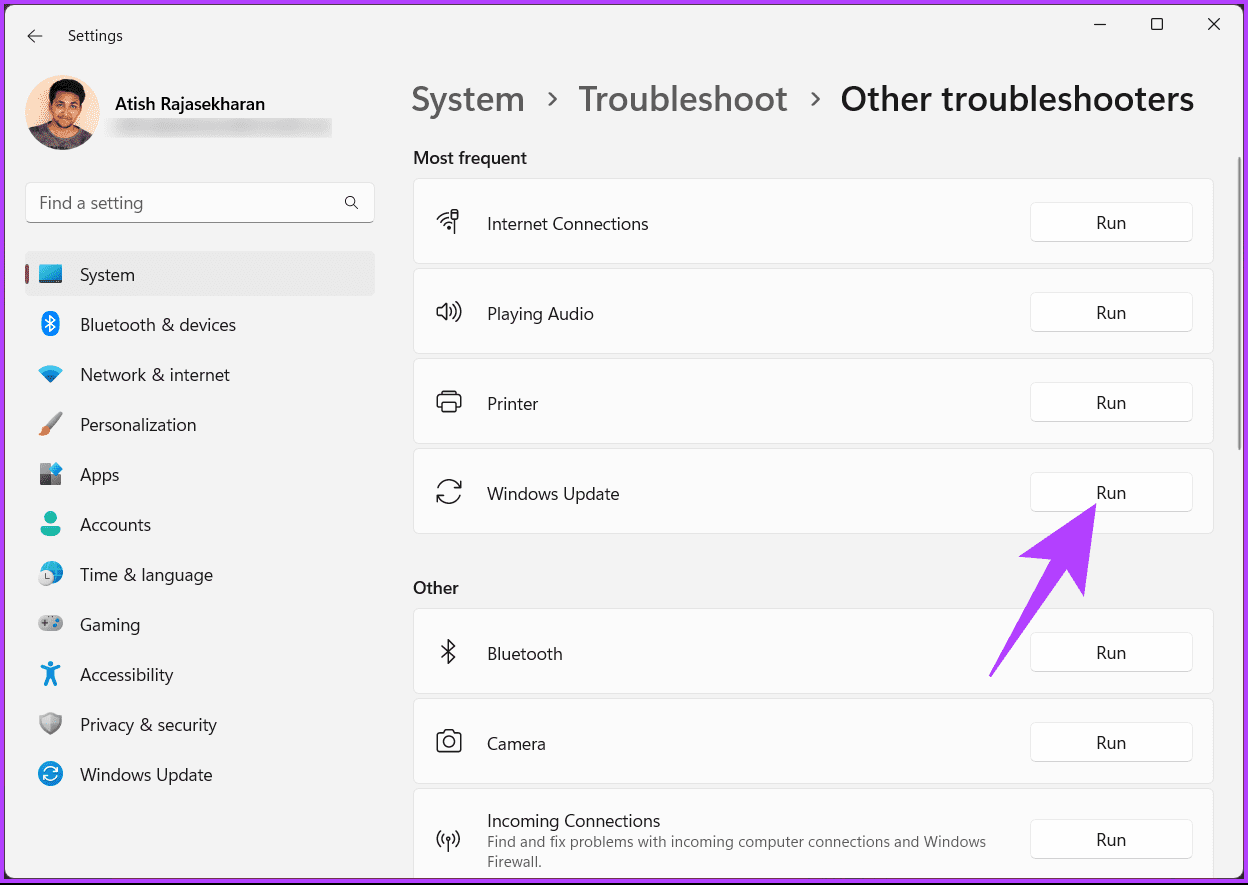Viewport: 1248px width, 885px height.
Task: Click the Network & internet Wi-Fi icon
Action: pyautogui.click(x=50, y=375)
